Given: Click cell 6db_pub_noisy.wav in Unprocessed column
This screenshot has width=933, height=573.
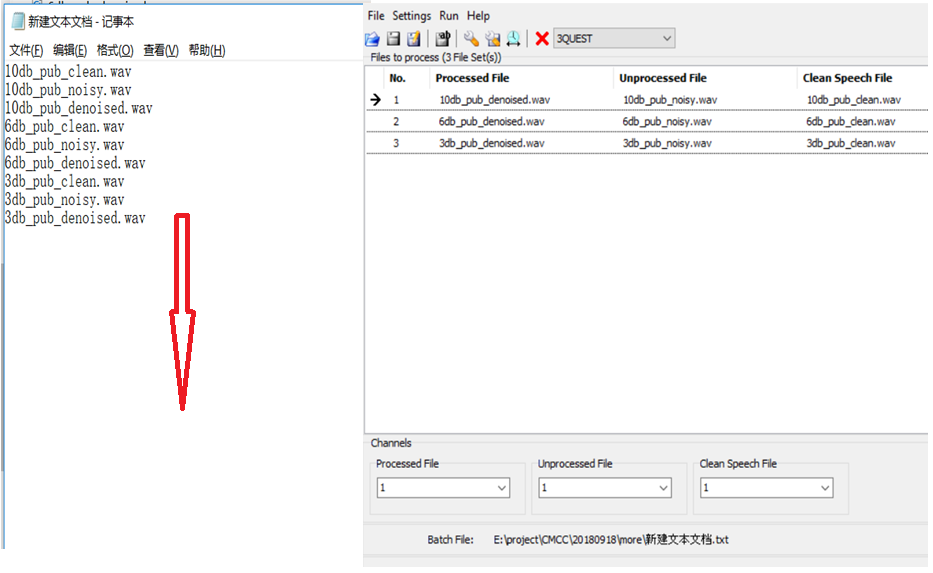Looking at the screenshot, I should coord(667,121).
